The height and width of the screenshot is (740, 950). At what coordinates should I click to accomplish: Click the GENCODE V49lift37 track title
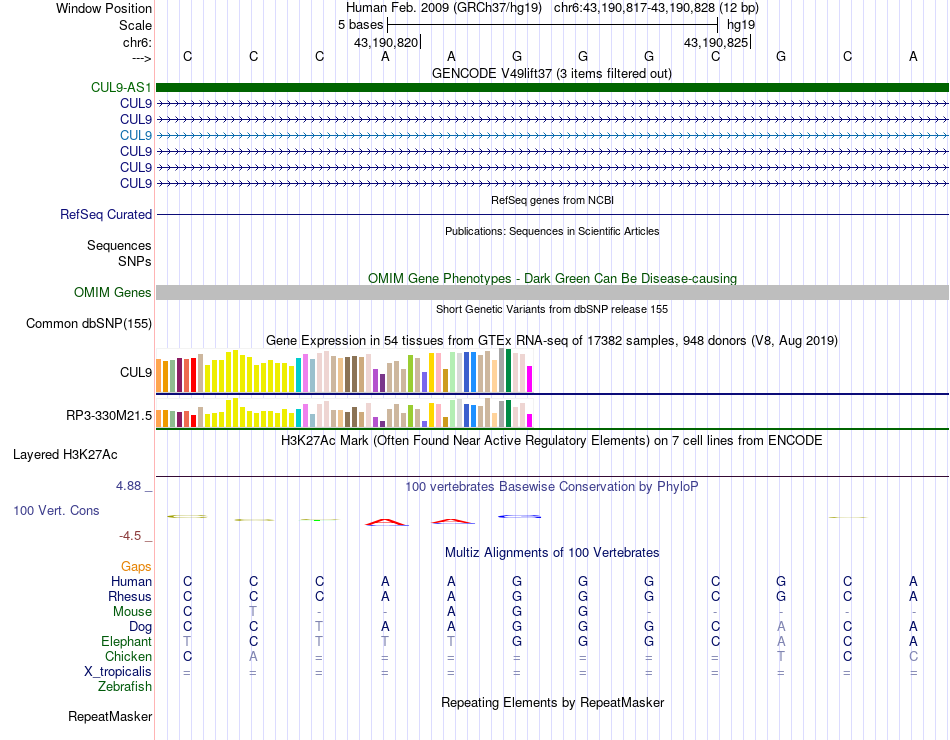(x=552, y=73)
